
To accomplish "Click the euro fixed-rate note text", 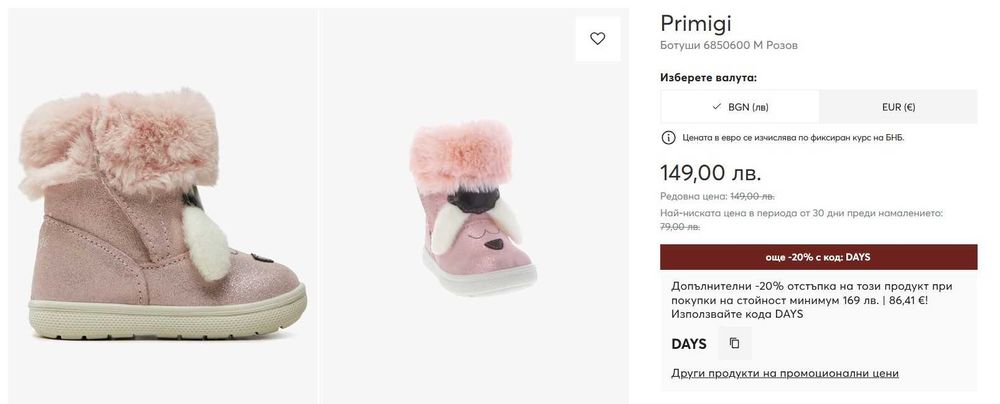I will (x=792, y=137).
